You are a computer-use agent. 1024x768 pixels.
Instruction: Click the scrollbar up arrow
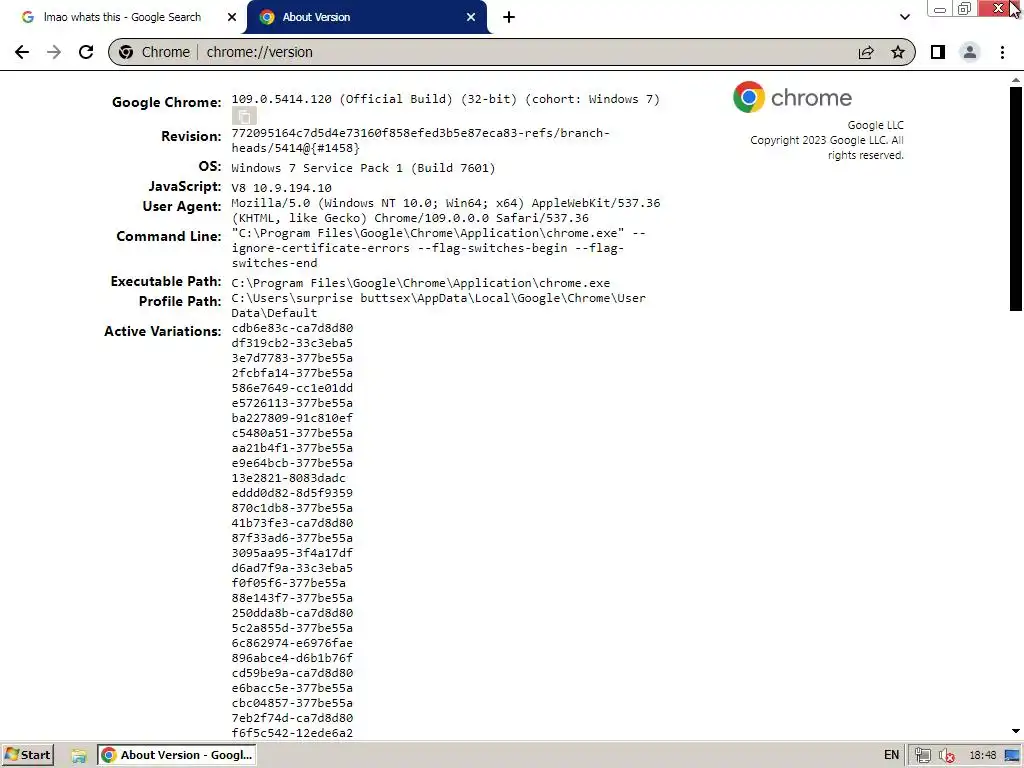1016,80
